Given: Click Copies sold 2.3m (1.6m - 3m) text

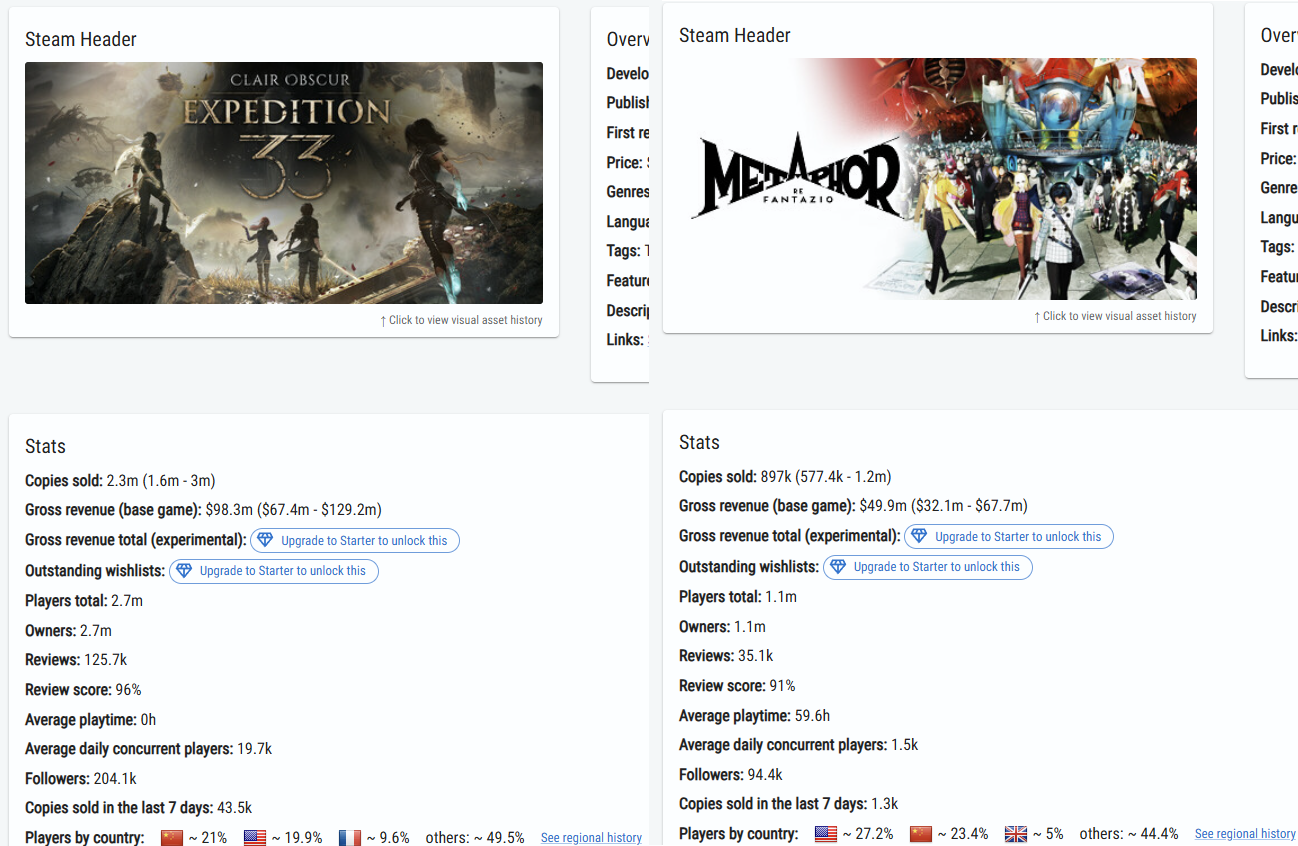Looking at the screenshot, I should point(120,481).
